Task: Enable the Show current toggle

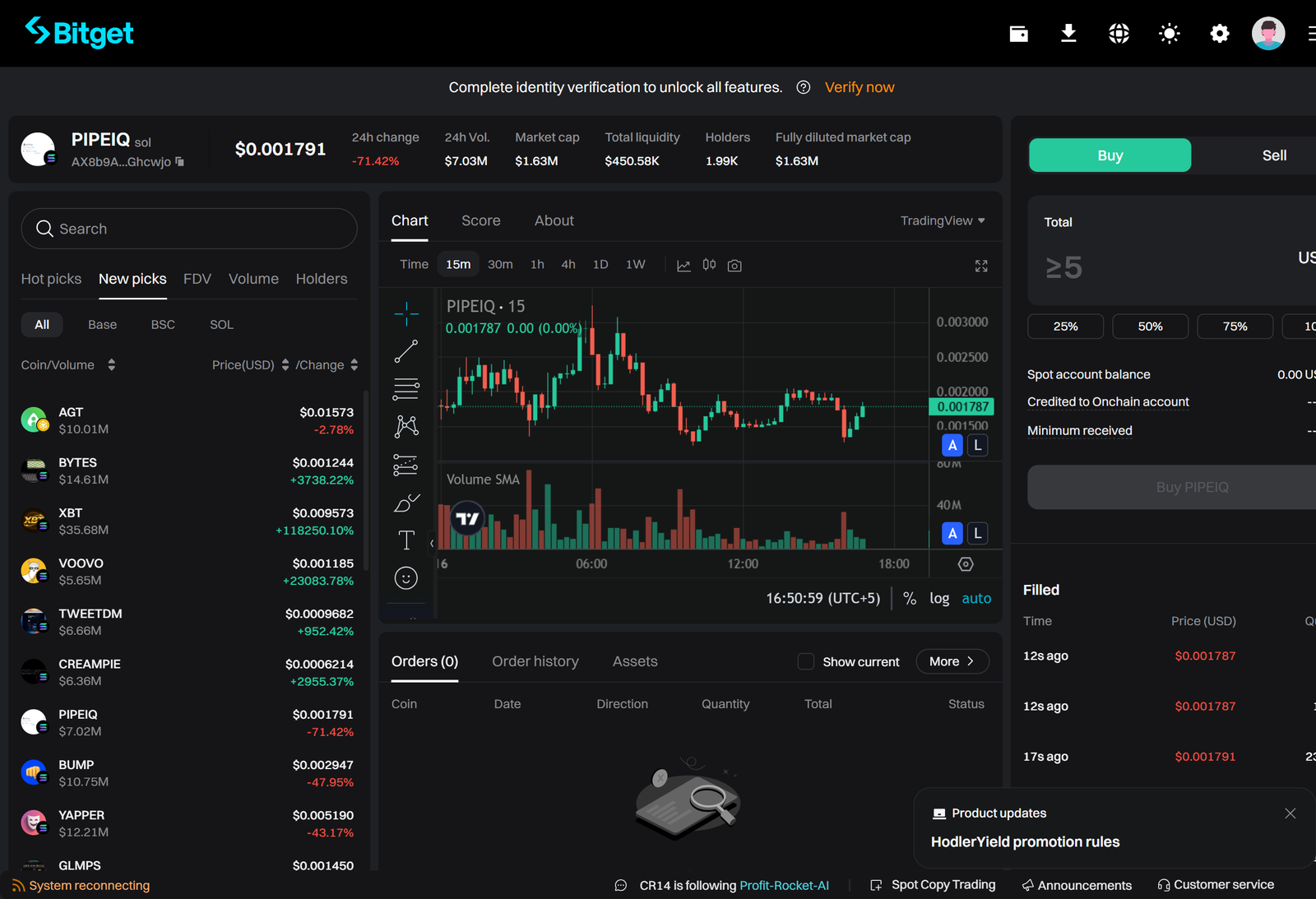Action: [x=806, y=661]
